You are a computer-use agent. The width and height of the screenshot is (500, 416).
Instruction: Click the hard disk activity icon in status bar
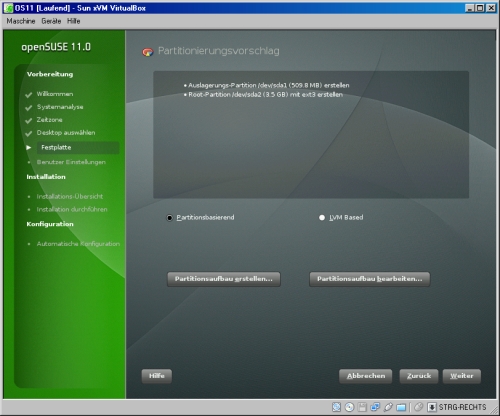coord(336,407)
